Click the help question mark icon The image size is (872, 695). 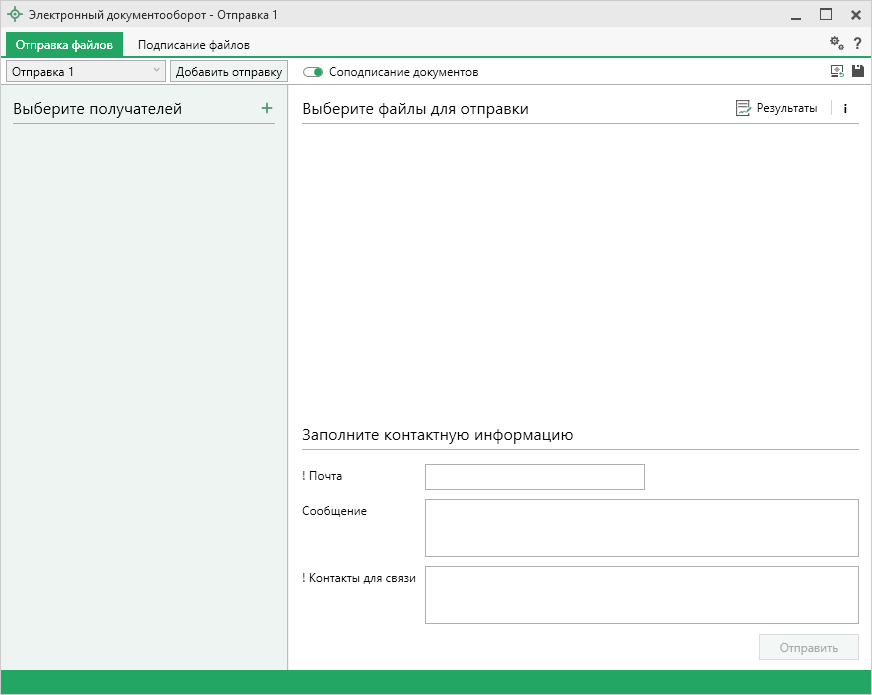[857, 44]
